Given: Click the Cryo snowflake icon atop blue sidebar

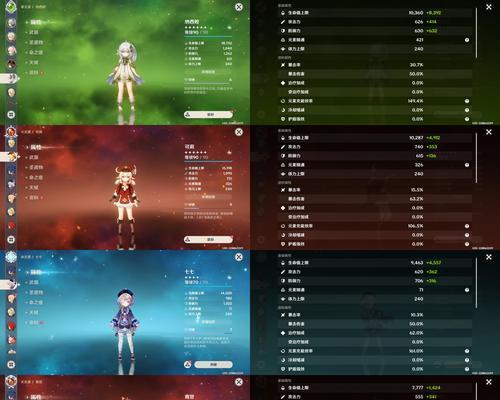Looking at the screenshot, I should click(11, 257).
